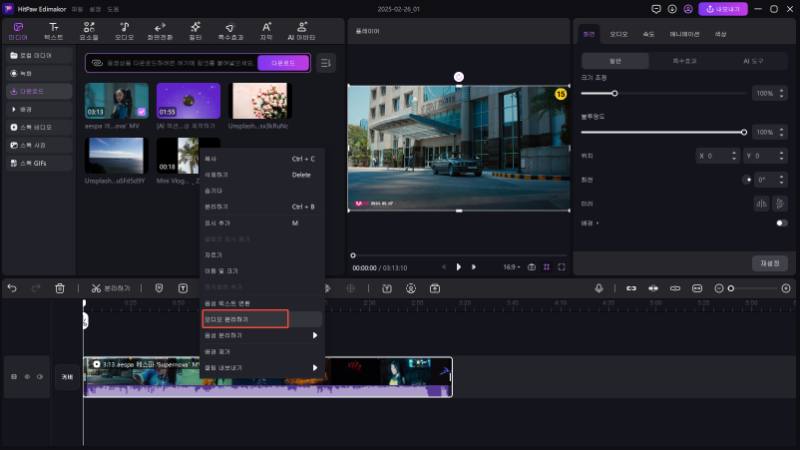Toggle the background switch in properties panel
The width and height of the screenshot is (800, 450).
coord(781,223)
